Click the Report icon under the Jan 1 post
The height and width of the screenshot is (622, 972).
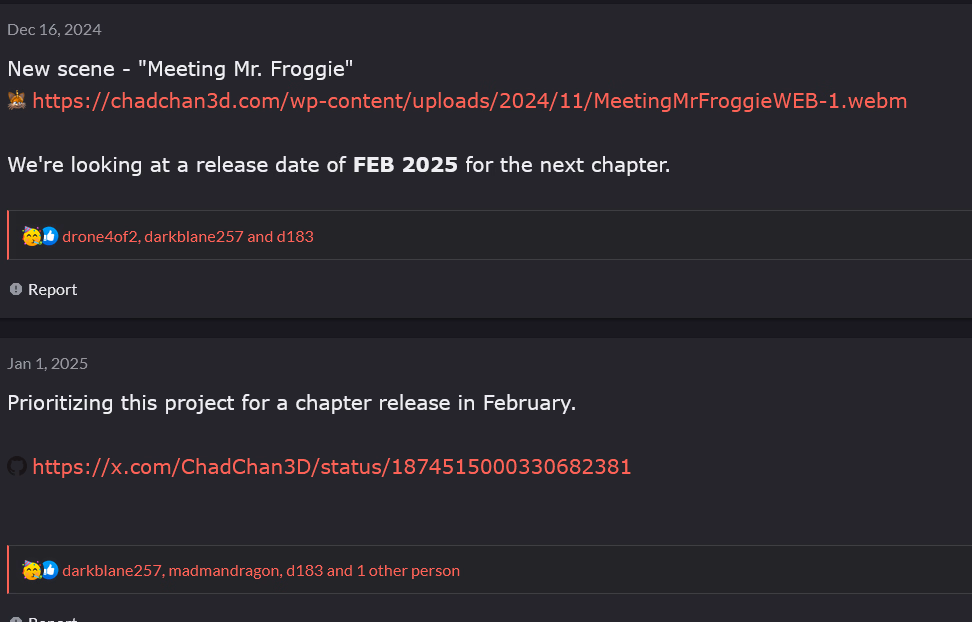(x=16, y=619)
